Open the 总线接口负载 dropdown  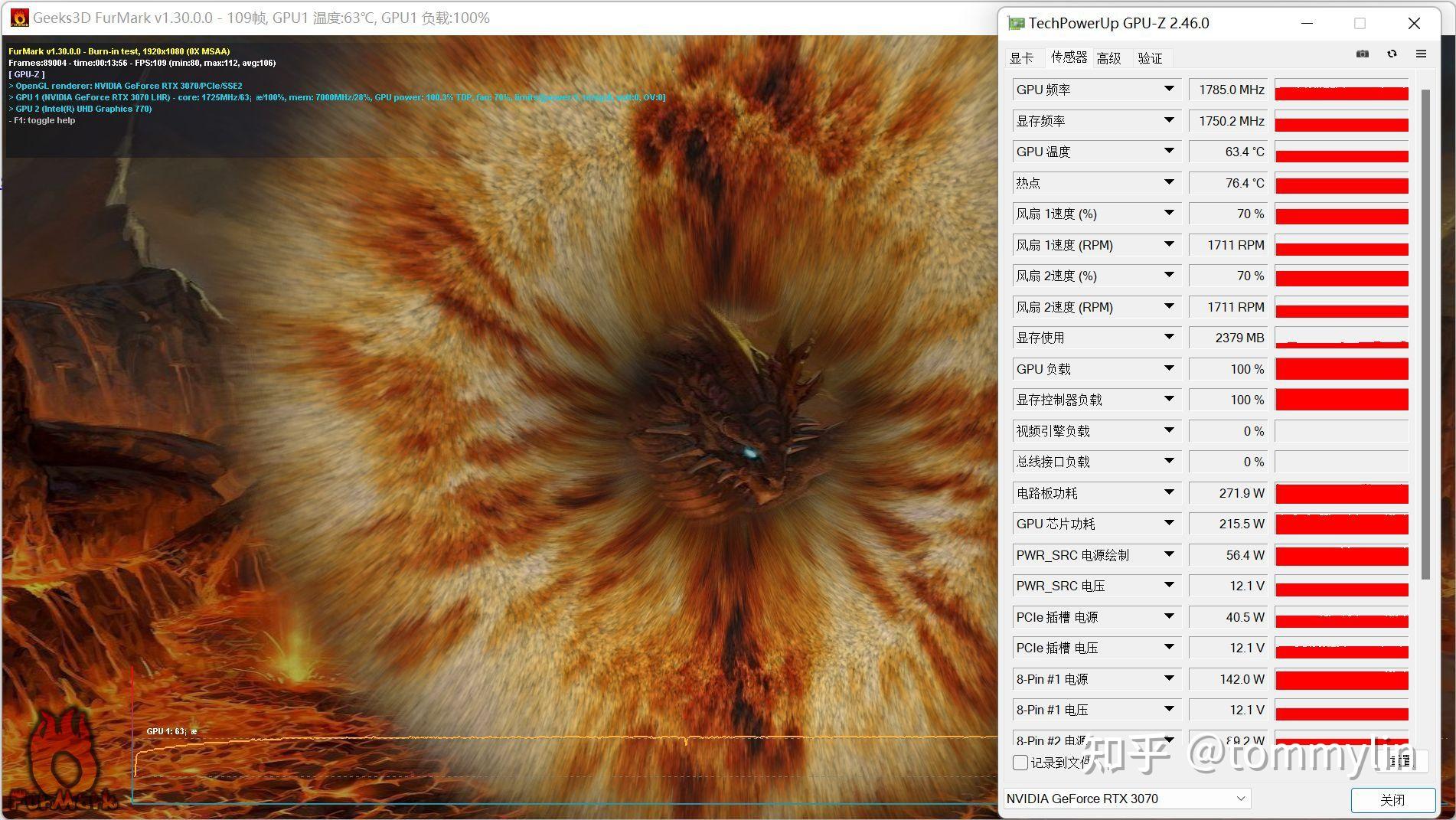pos(1169,462)
